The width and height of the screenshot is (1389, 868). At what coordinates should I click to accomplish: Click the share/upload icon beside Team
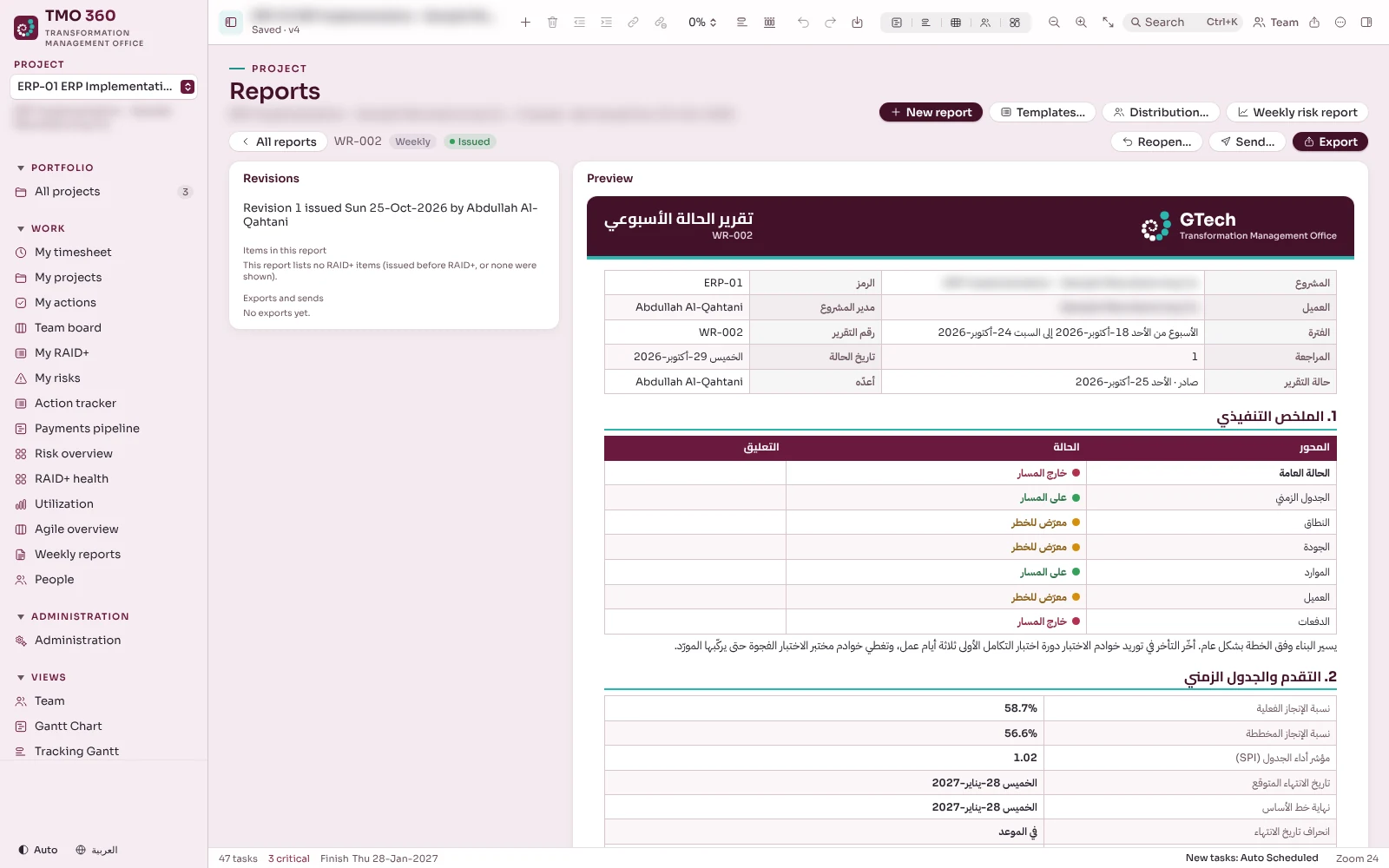coord(1314,23)
